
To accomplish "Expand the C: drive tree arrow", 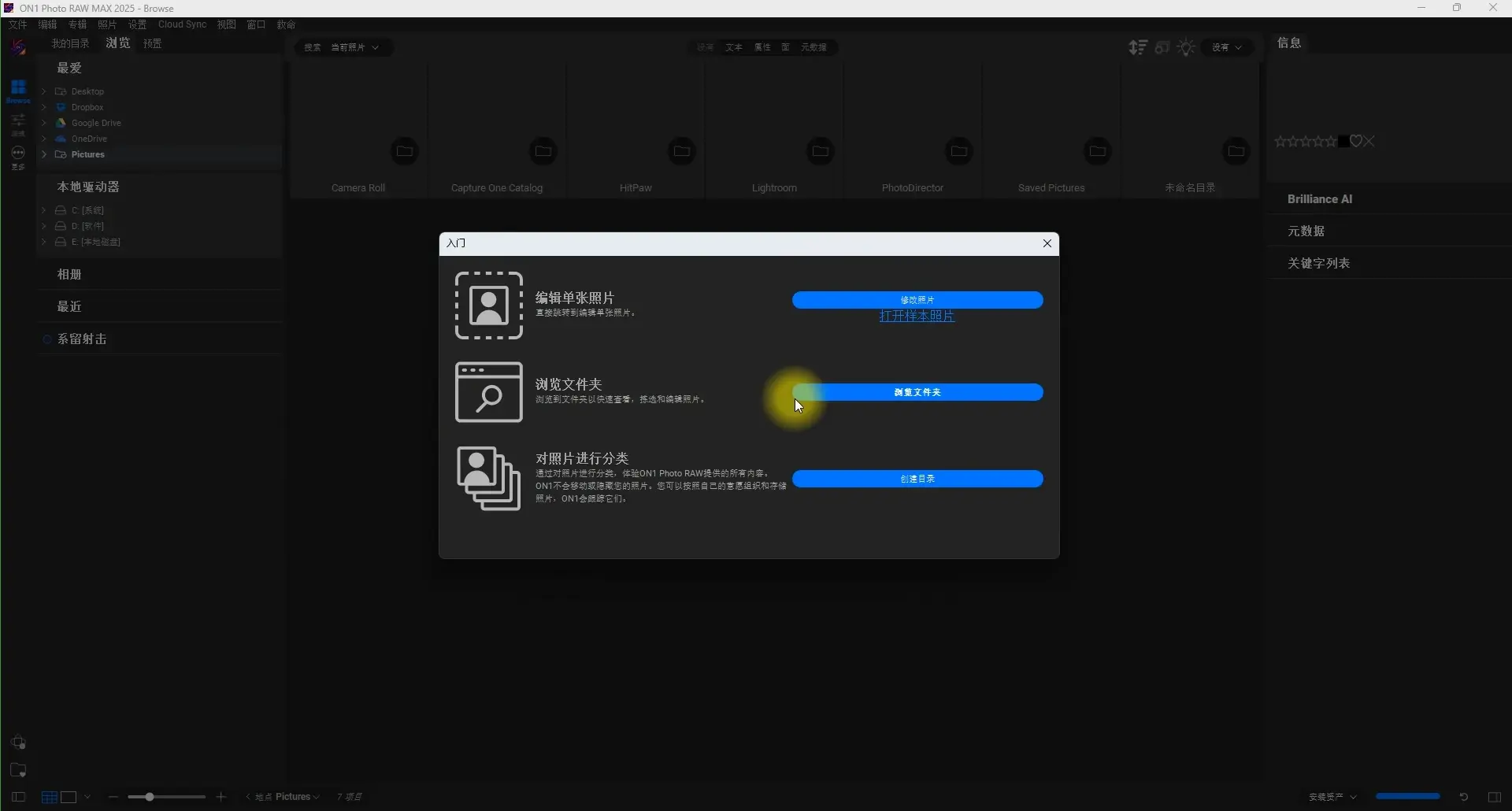I will [x=44, y=210].
